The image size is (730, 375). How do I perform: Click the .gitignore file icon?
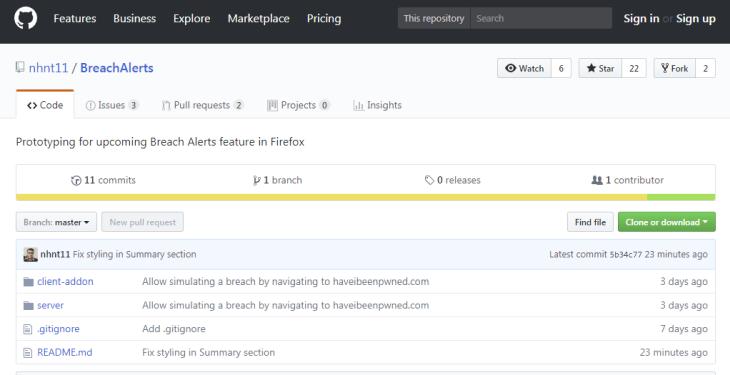[x=28, y=329]
